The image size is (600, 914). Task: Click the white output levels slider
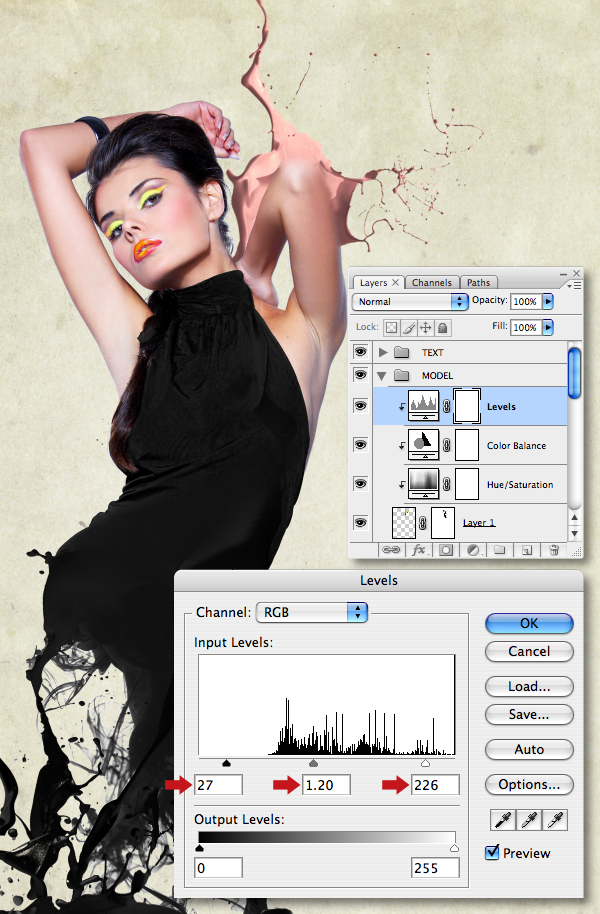point(454,848)
